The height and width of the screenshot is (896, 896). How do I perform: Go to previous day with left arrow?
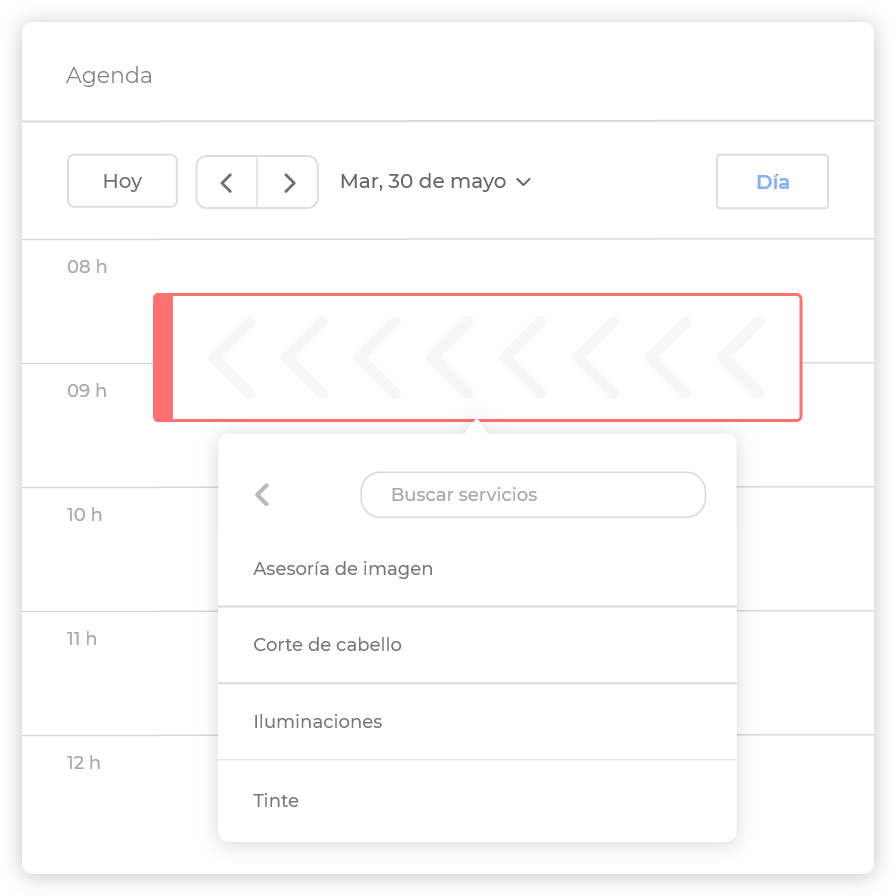coord(227,182)
